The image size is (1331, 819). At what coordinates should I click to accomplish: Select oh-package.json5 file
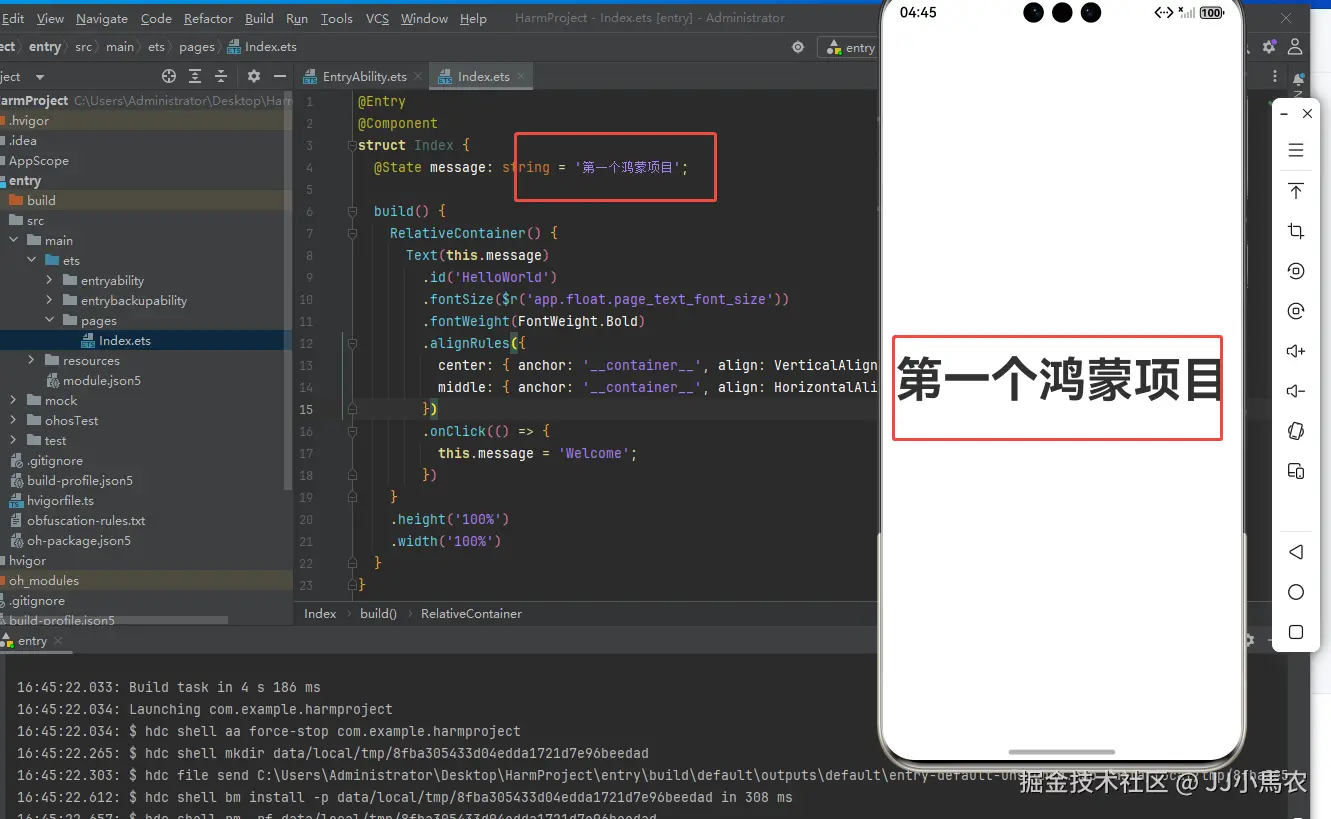click(79, 540)
